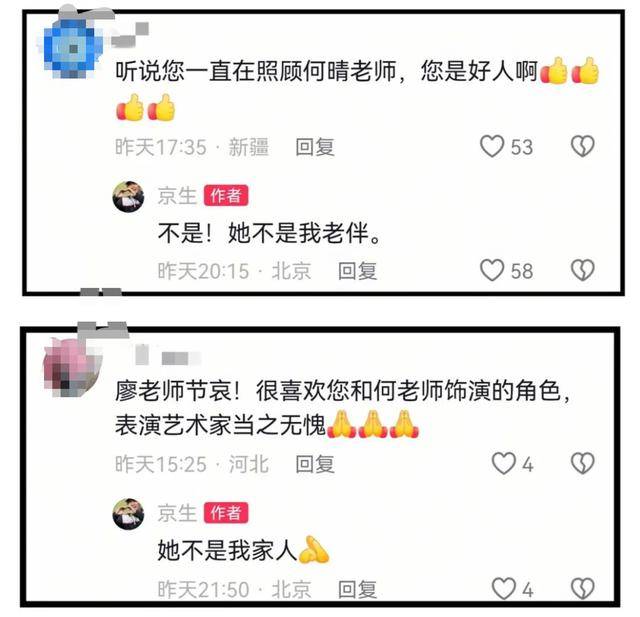Reply to the 17:35 新疆 comment
The width and height of the screenshot is (640, 617).
pyautogui.click(x=315, y=147)
